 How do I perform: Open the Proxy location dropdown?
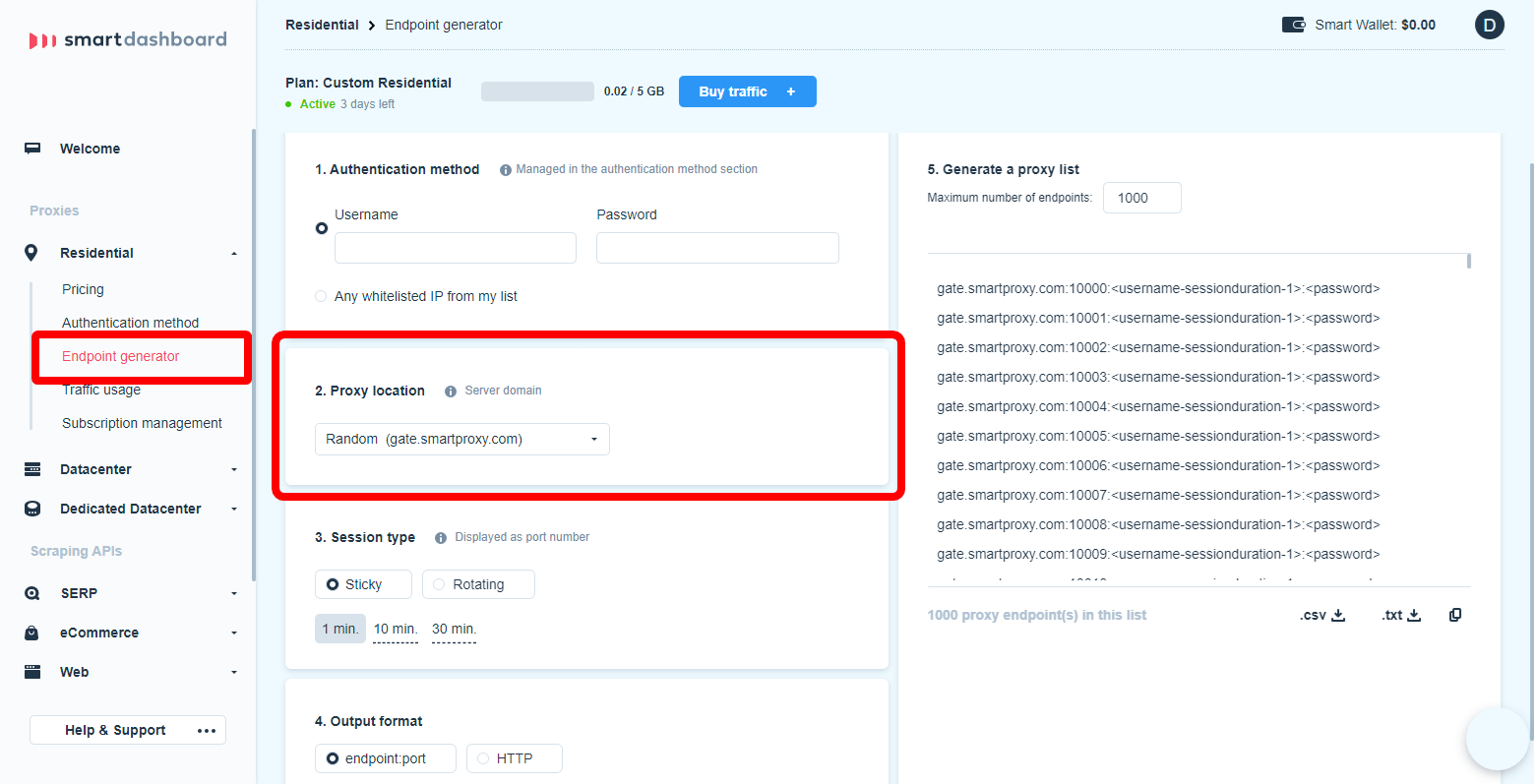[x=462, y=439]
